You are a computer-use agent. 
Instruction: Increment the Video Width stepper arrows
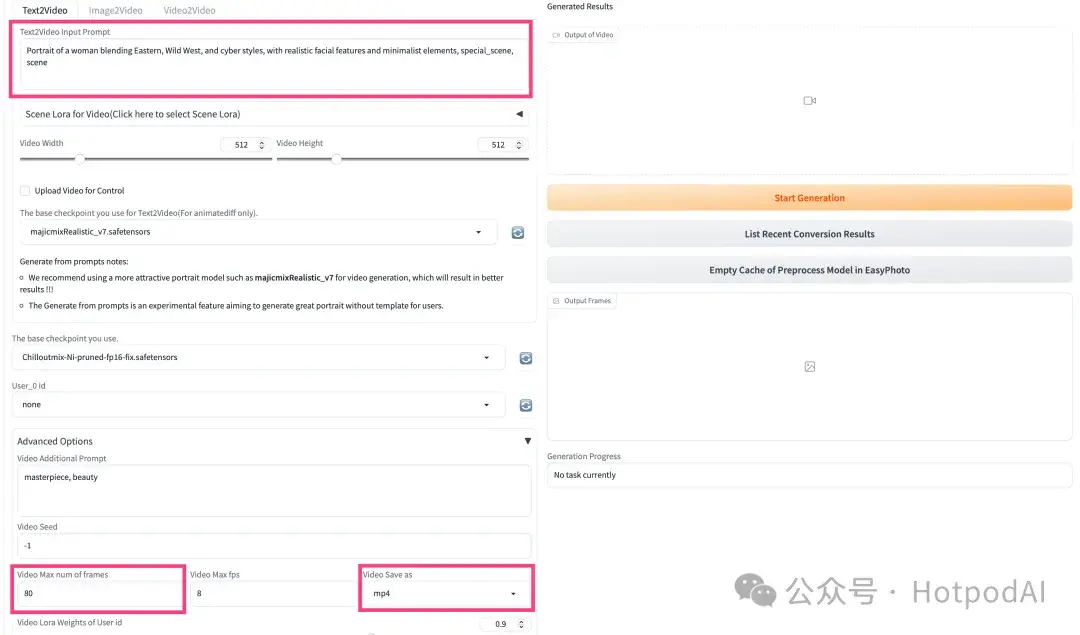click(262, 142)
